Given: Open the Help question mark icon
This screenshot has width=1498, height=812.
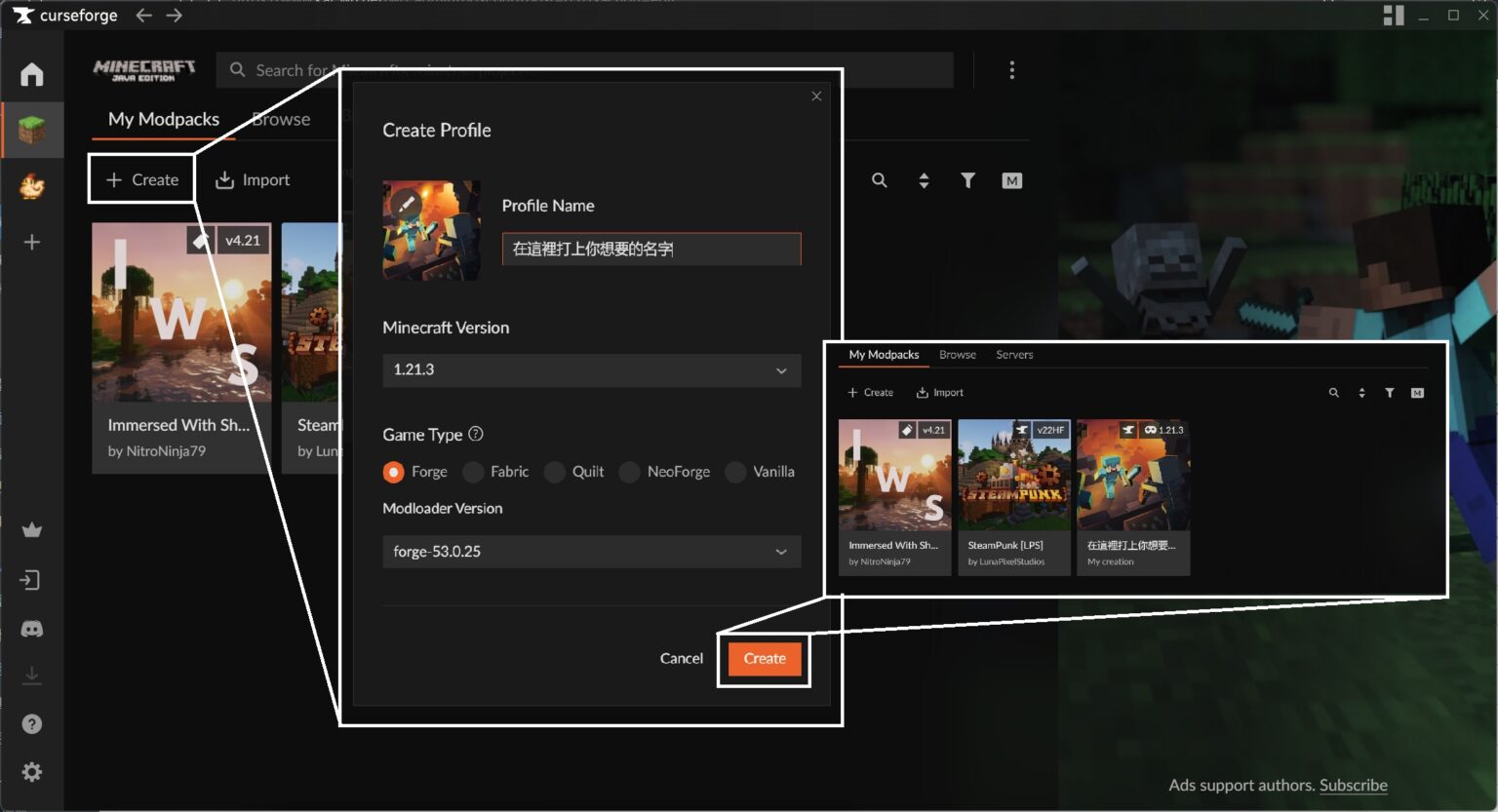Looking at the screenshot, I should (x=32, y=723).
